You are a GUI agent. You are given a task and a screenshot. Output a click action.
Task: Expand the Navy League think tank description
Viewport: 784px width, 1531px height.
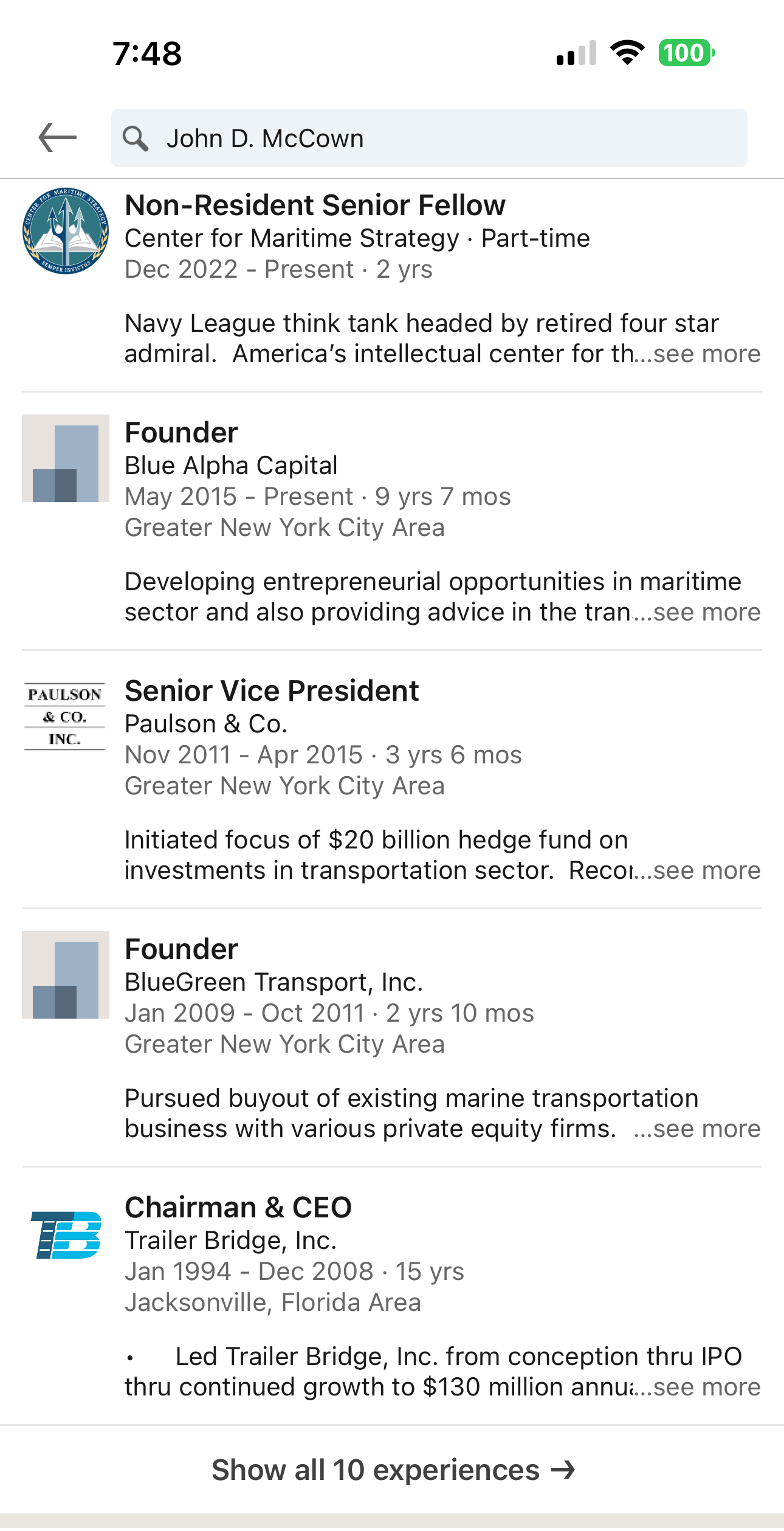[706, 354]
